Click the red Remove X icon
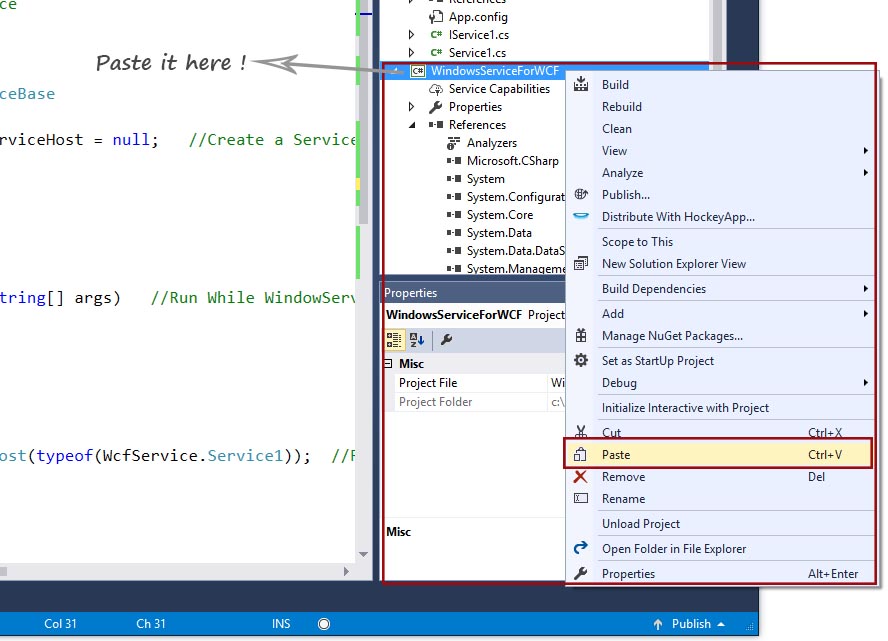888x641 pixels. click(580, 477)
